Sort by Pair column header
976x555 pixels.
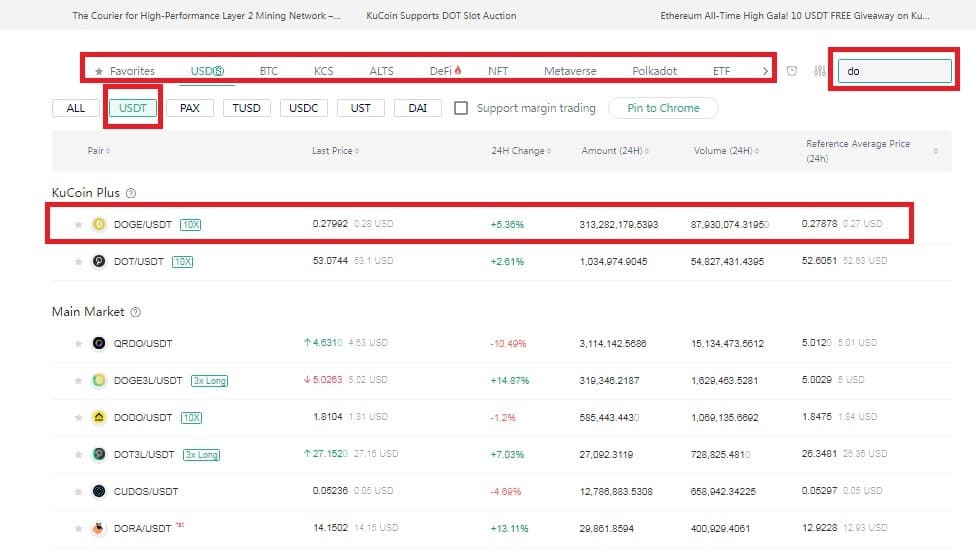(x=98, y=151)
